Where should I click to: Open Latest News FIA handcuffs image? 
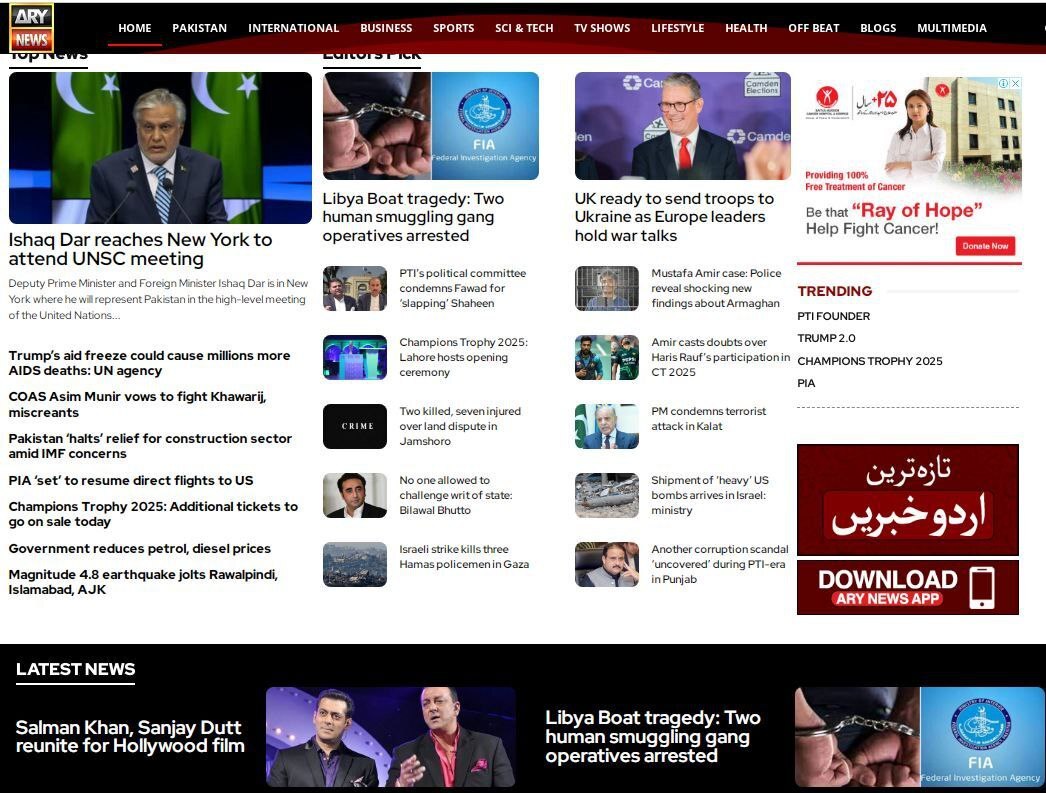coord(920,737)
